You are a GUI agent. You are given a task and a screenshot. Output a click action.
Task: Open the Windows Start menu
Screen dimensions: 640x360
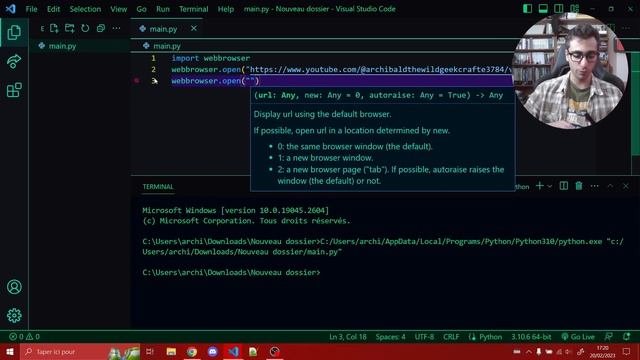tap(10, 351)
